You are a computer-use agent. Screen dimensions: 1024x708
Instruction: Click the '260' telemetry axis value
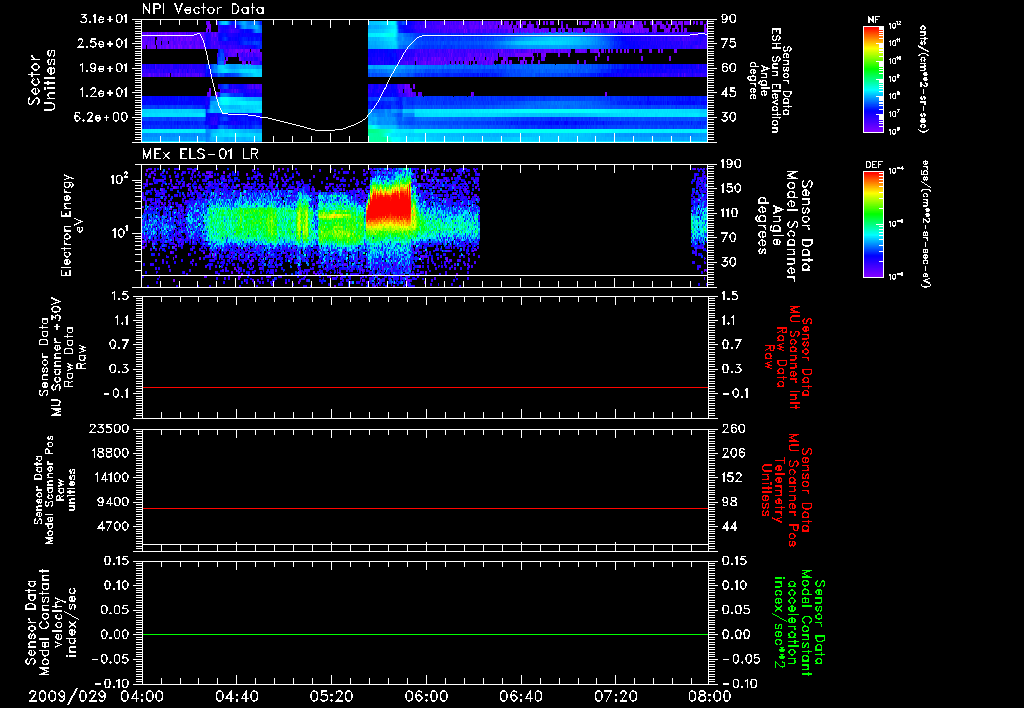733,428
